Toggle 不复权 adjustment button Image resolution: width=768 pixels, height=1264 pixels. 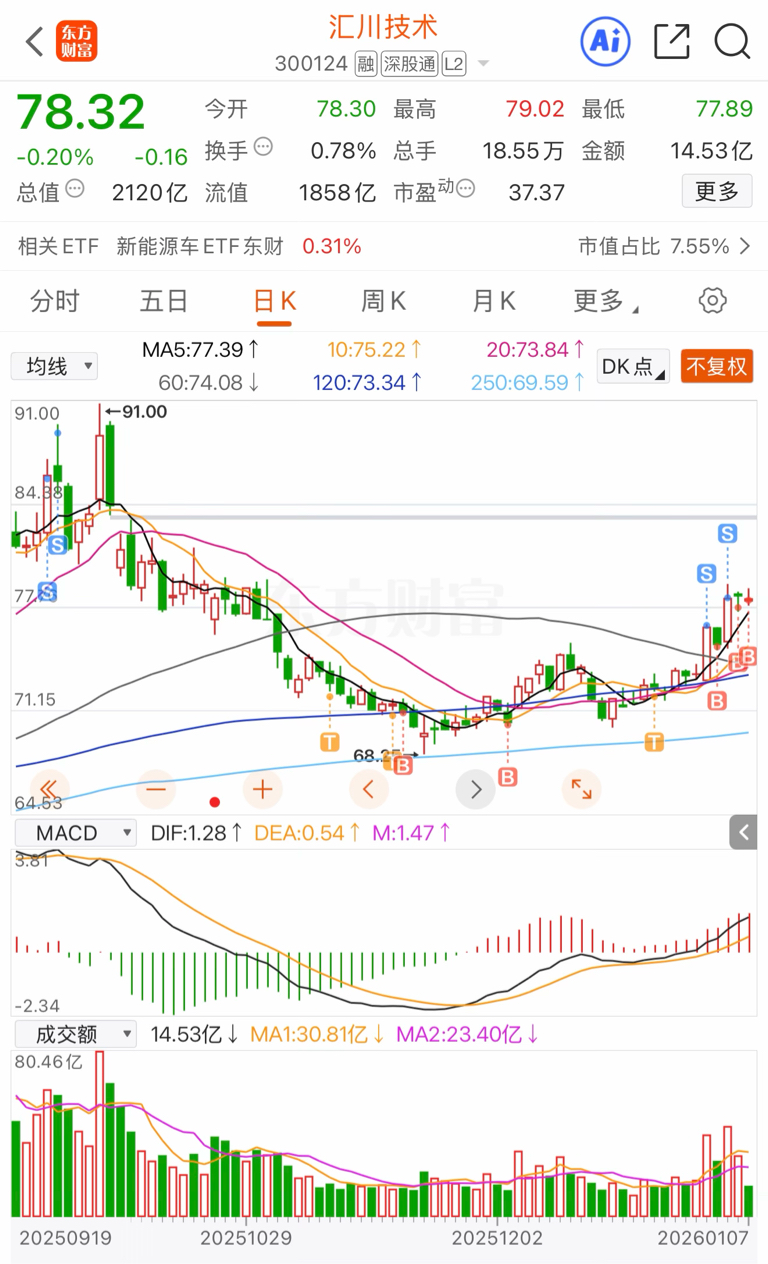(x=717, y=366)
